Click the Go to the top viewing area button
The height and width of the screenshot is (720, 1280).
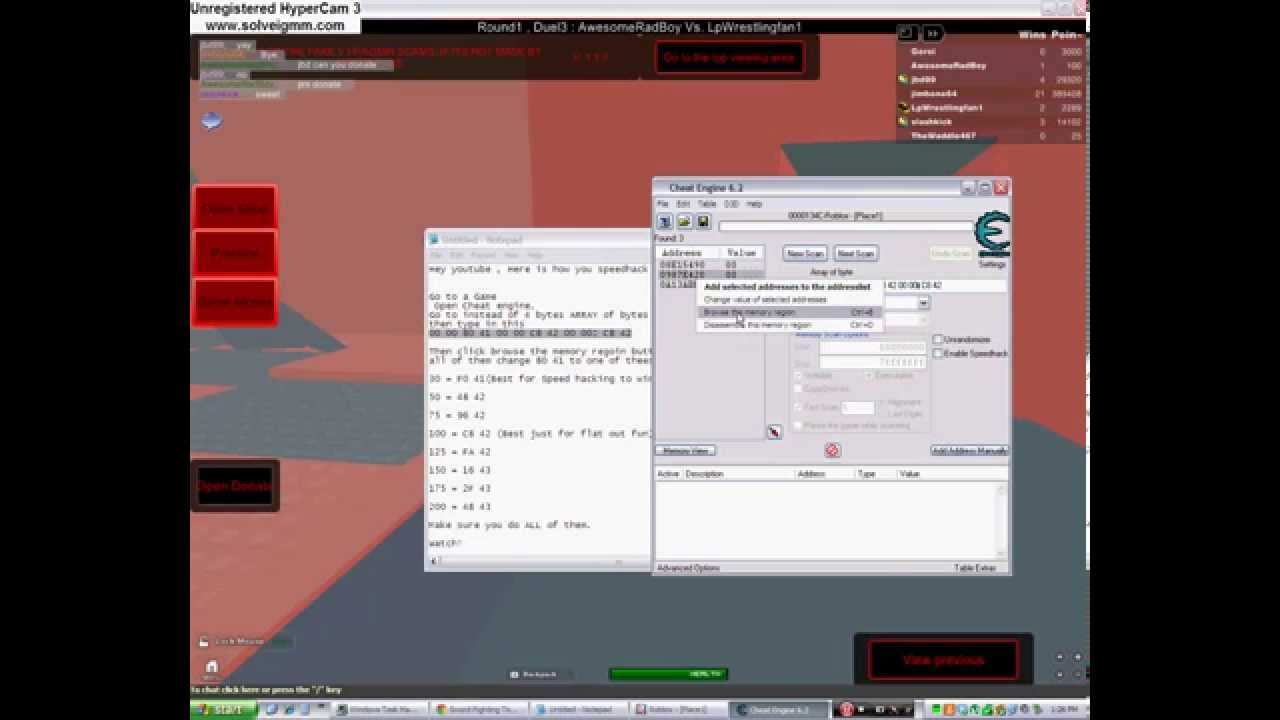[x=729, y=58]
